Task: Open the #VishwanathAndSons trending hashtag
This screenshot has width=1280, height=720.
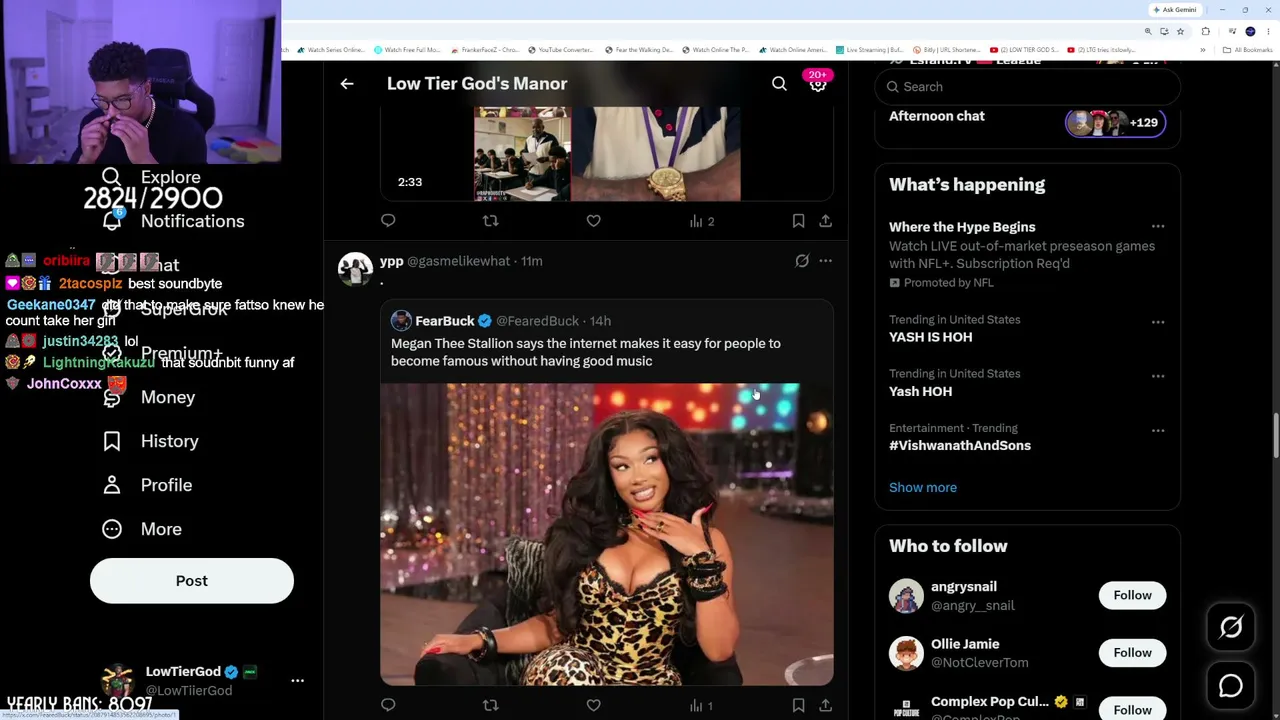Action: tap(960, 446)
